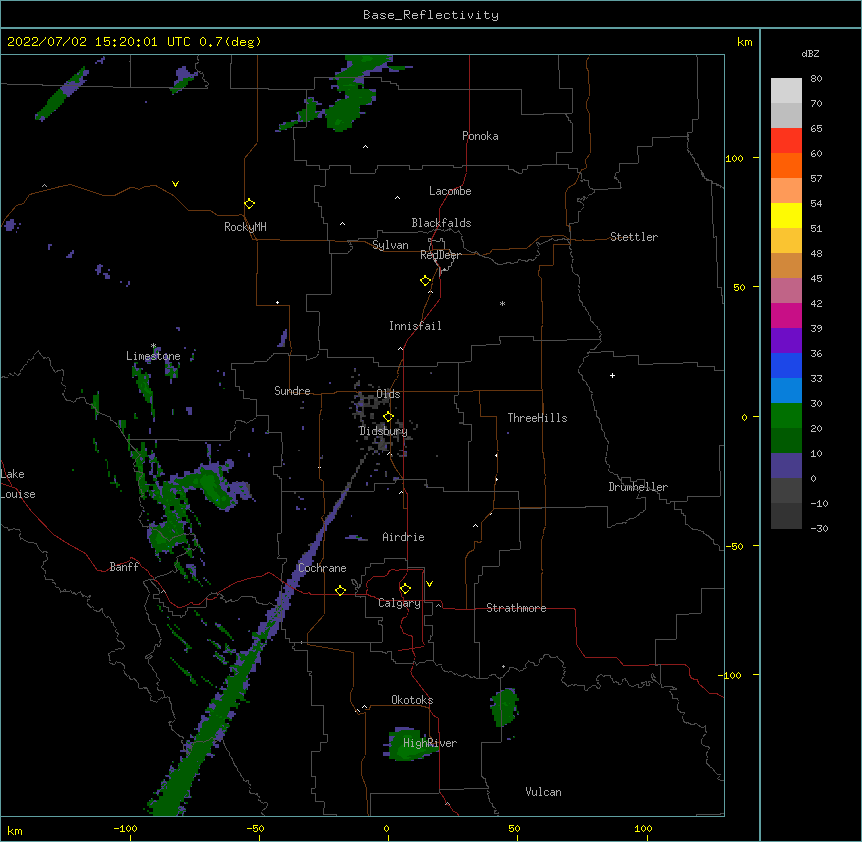Image resolution: width=862 pixels, height=842 pixels.
Task: Click the yellow V marker northwest of RockyMH
Action: (175, 184)
